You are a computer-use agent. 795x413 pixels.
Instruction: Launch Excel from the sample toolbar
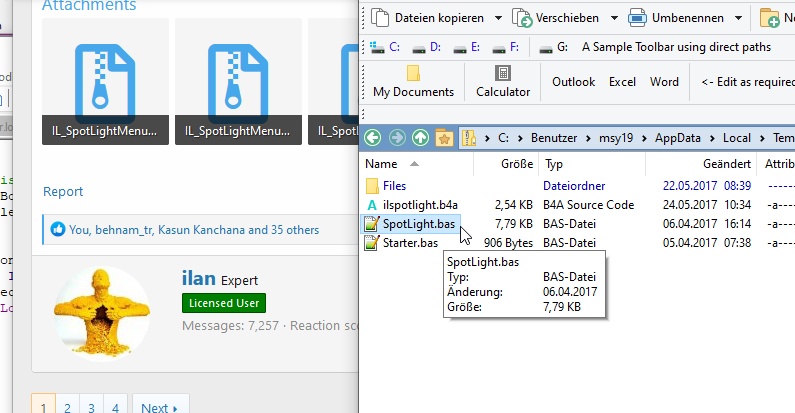(x=622, y=82)
